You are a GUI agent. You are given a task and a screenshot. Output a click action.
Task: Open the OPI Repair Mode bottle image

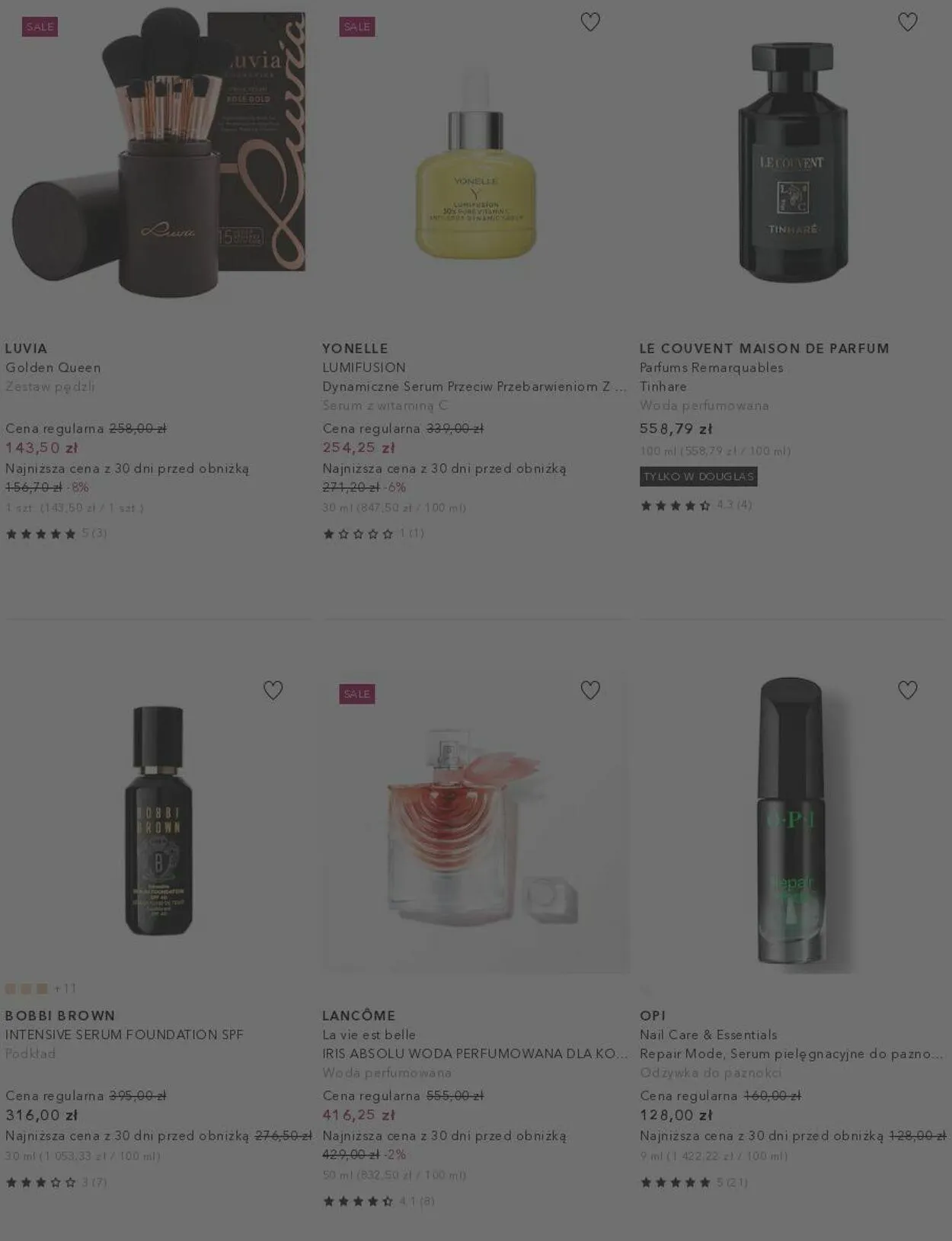coord(791,821)
